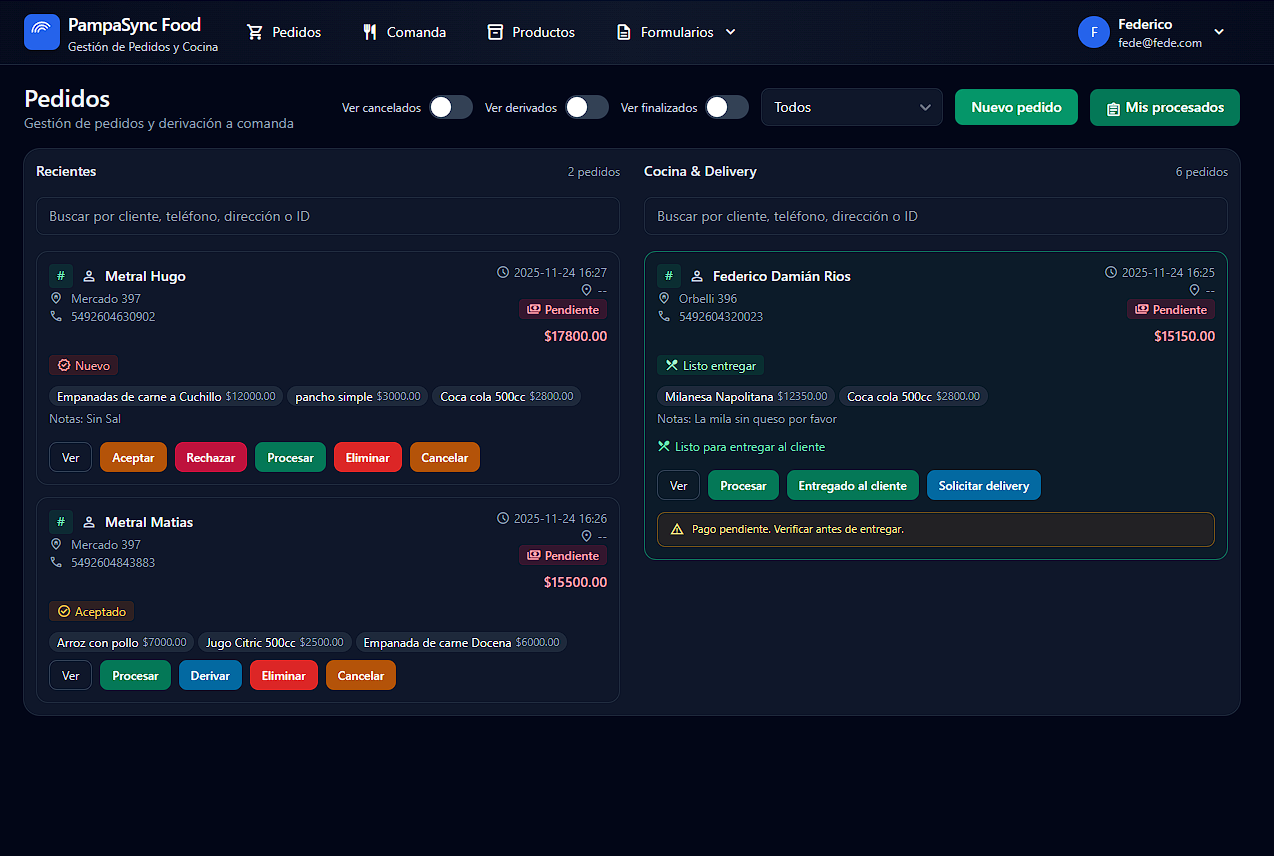The height and width of the screenshot is (856, 1274).
Task: Click the Nuevo pedido button
Action: [x=1016, y=108]
